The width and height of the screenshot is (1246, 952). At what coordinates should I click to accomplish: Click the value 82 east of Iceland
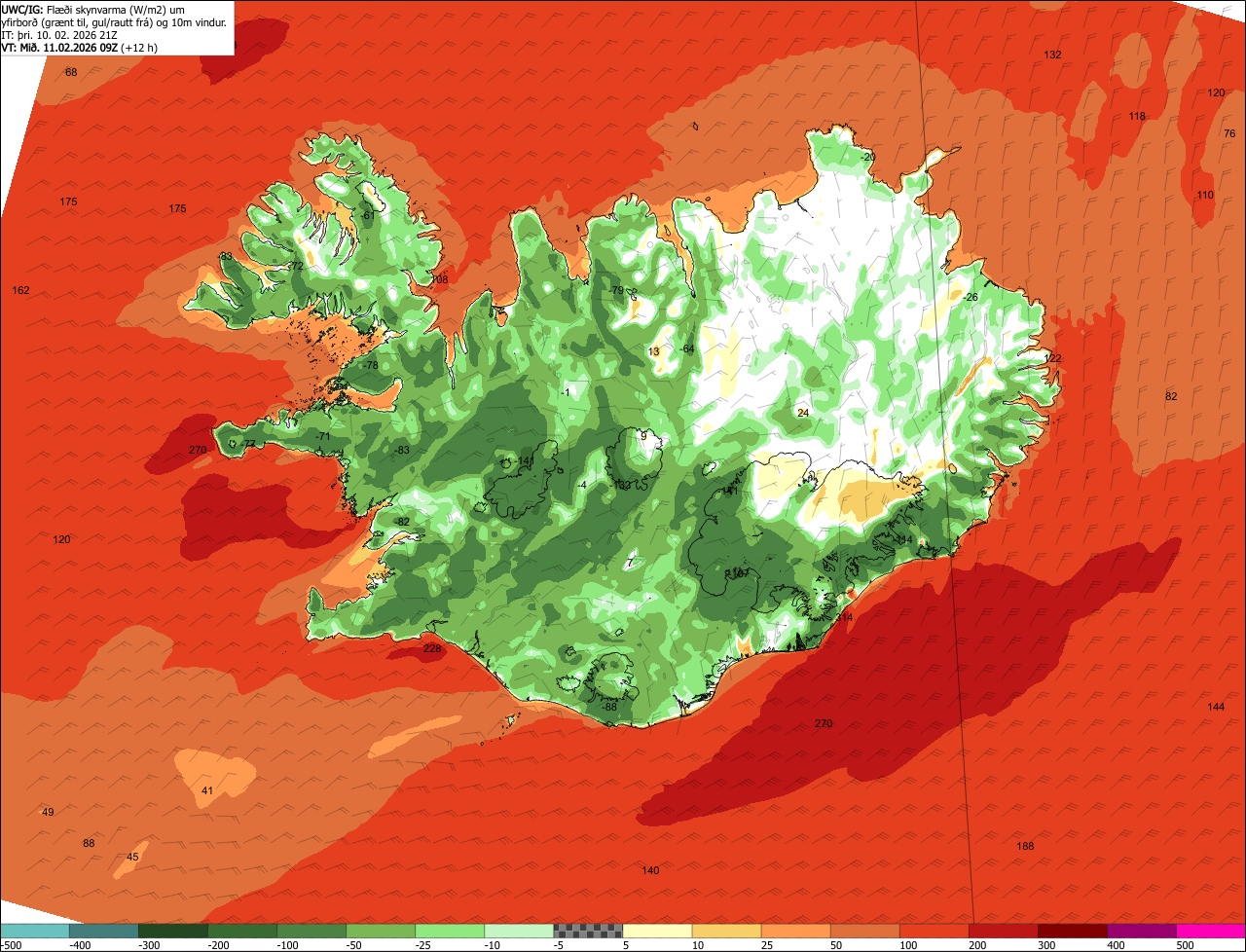pos(1171,396)
